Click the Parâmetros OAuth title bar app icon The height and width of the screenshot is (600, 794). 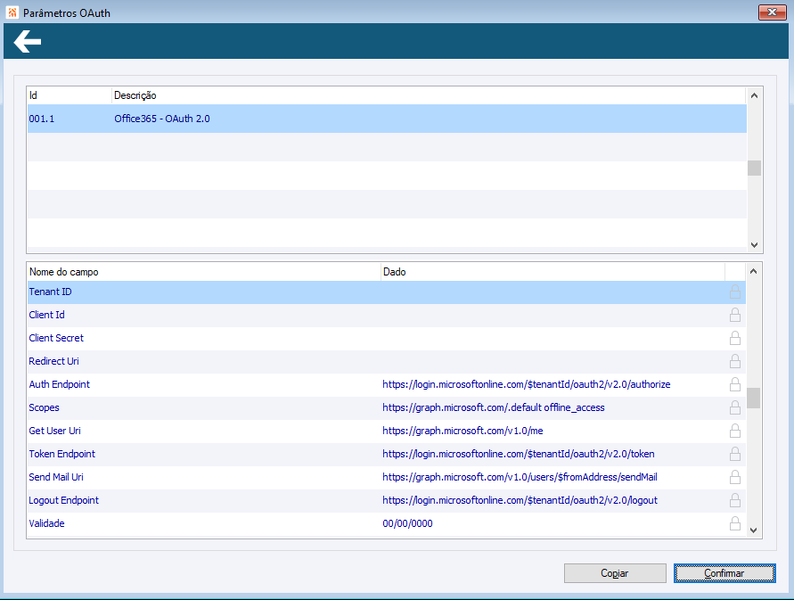pos(12,13)
